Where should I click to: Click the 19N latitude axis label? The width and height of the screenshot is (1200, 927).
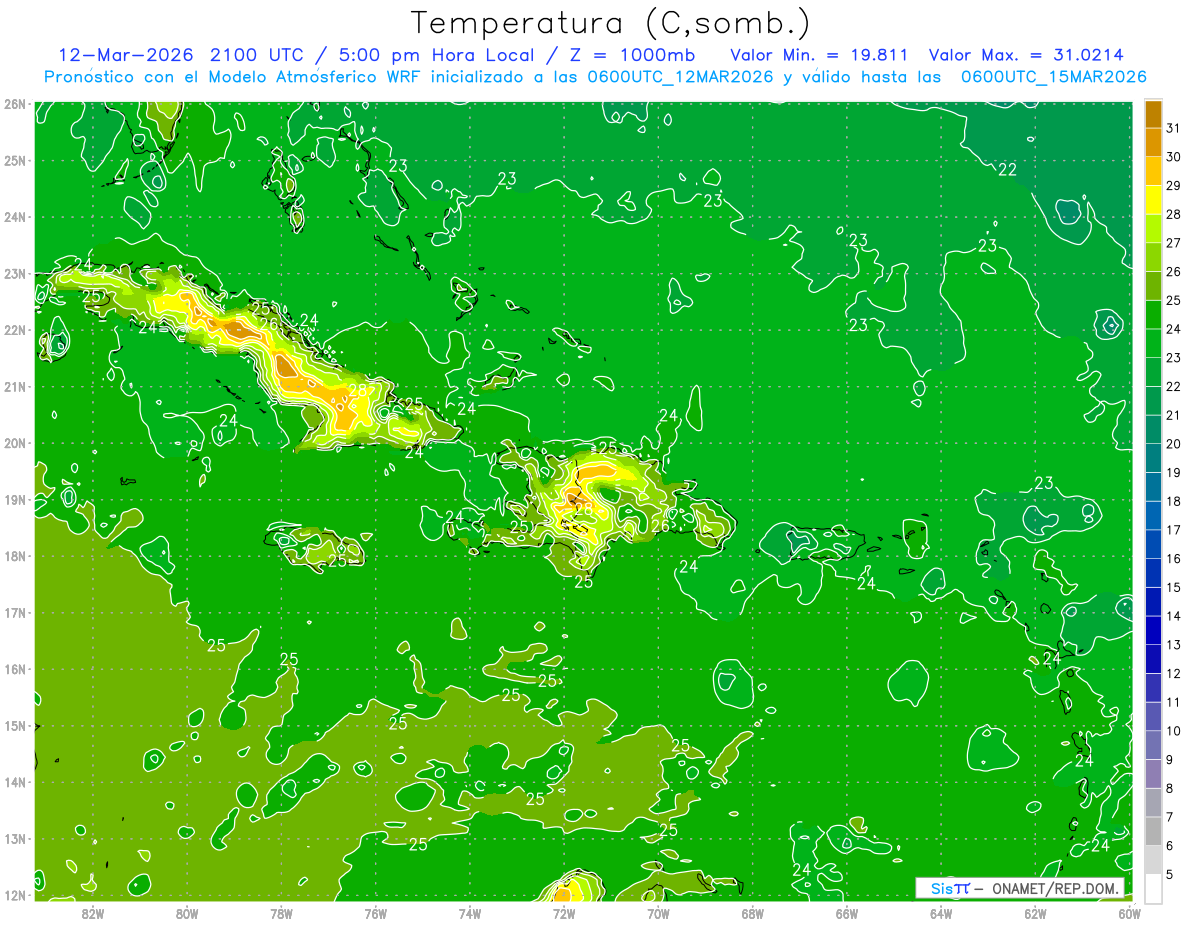click(15, 499)
